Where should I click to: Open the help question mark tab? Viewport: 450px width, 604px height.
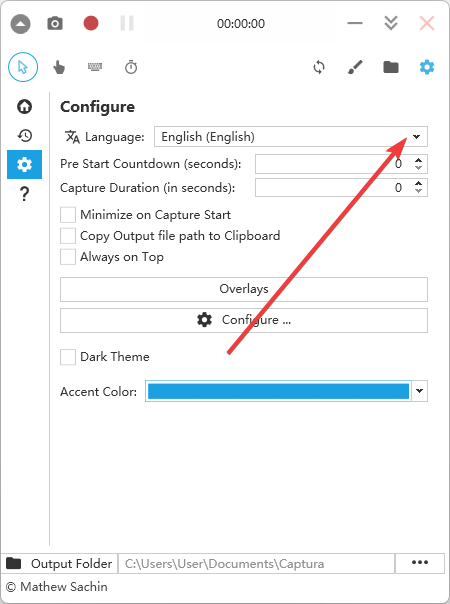pos(24,193)
